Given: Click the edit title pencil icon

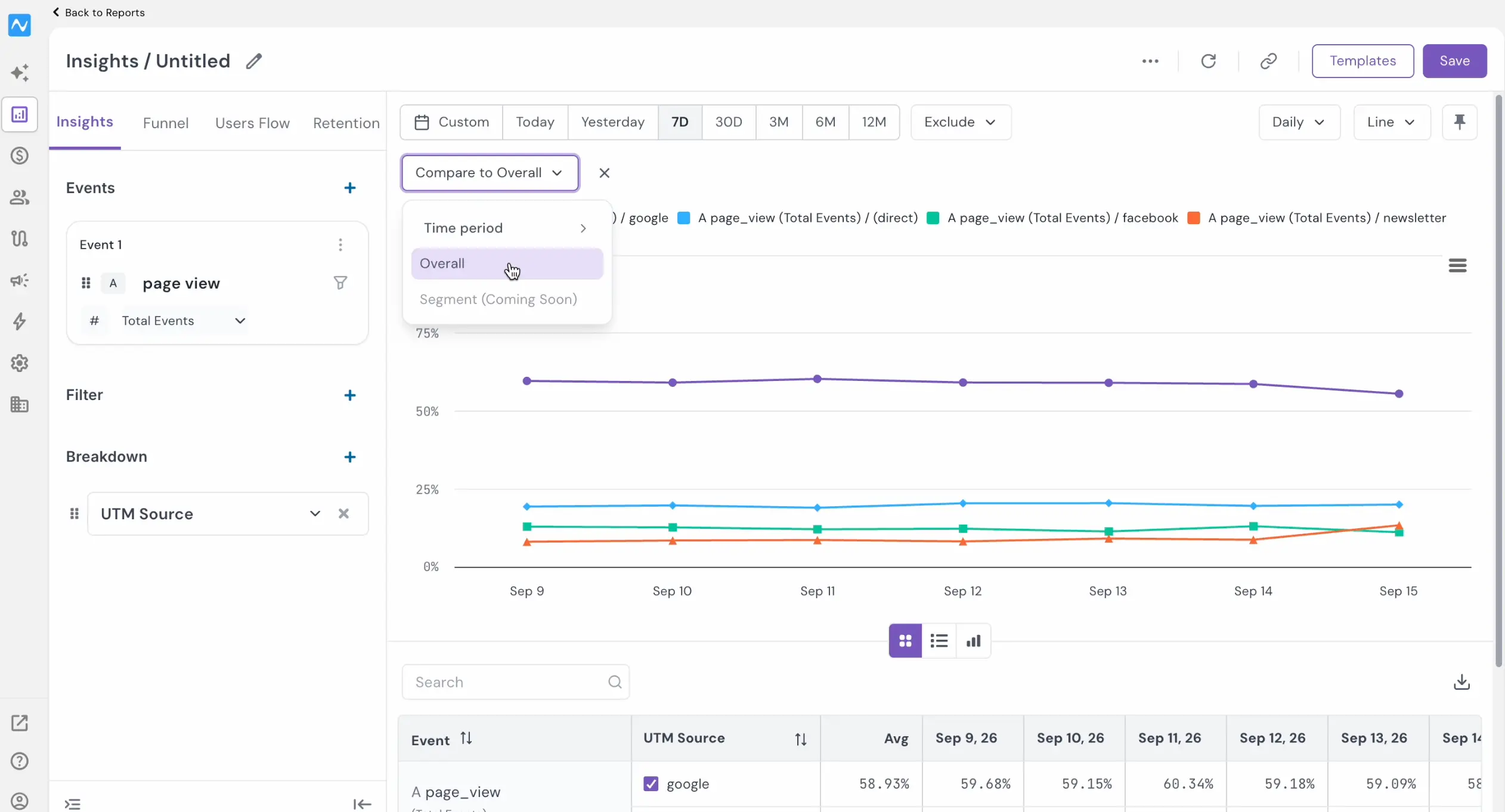Looking at the screenshot, I should click(x=254, y=61).
